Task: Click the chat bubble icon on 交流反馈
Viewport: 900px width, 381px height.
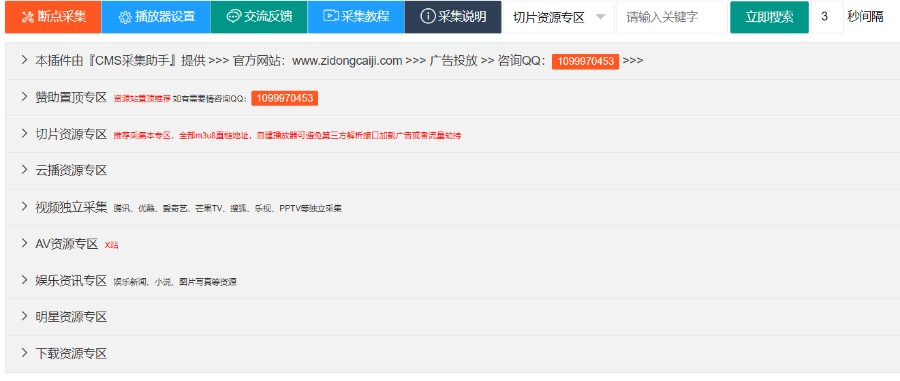Action: pyautogui.click(x=233, y=16)
